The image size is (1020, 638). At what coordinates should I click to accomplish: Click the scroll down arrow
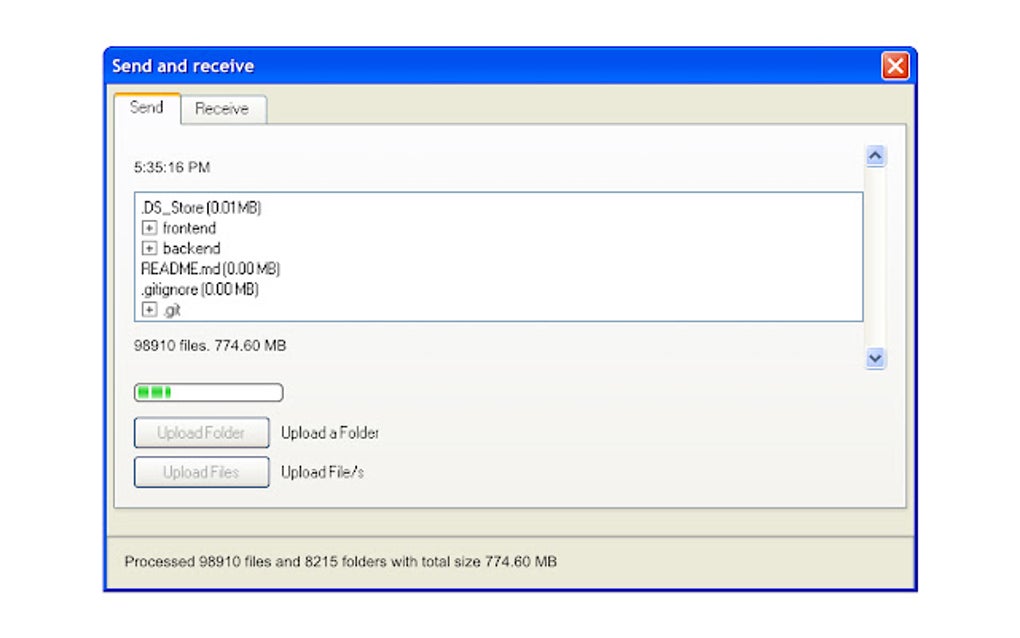[875, 358]
